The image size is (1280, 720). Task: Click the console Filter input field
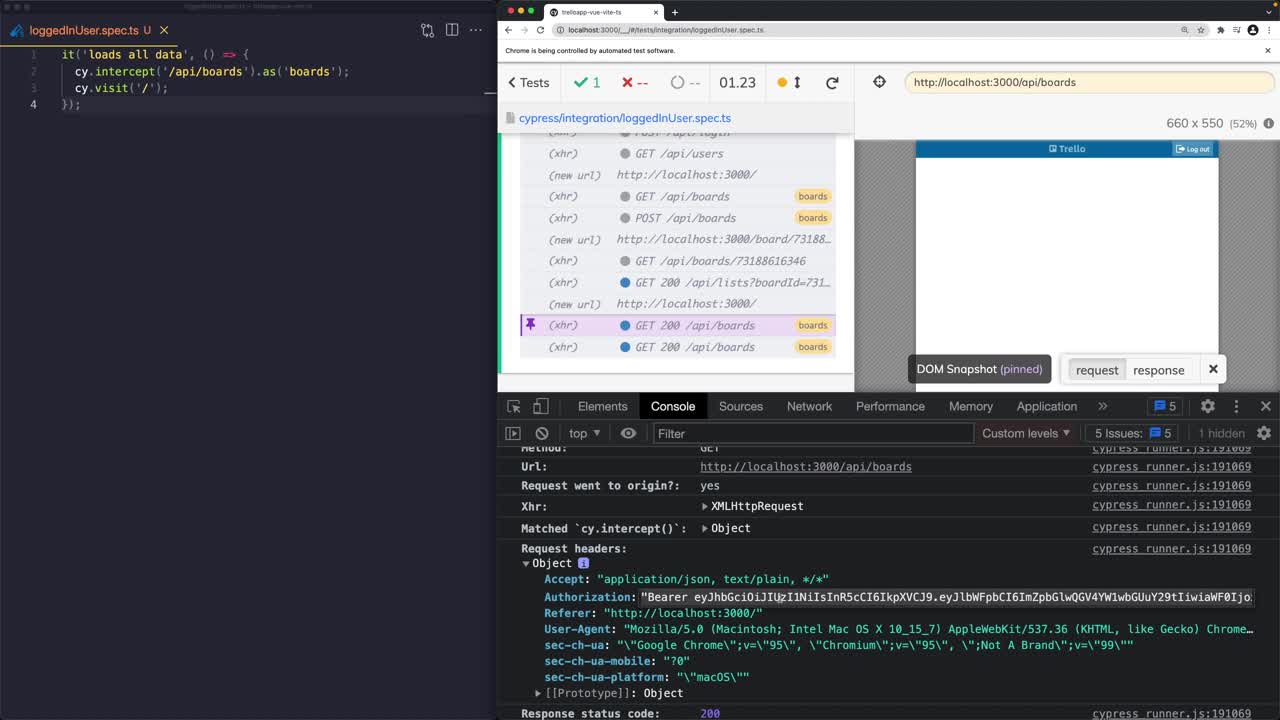tap(812, 433)
